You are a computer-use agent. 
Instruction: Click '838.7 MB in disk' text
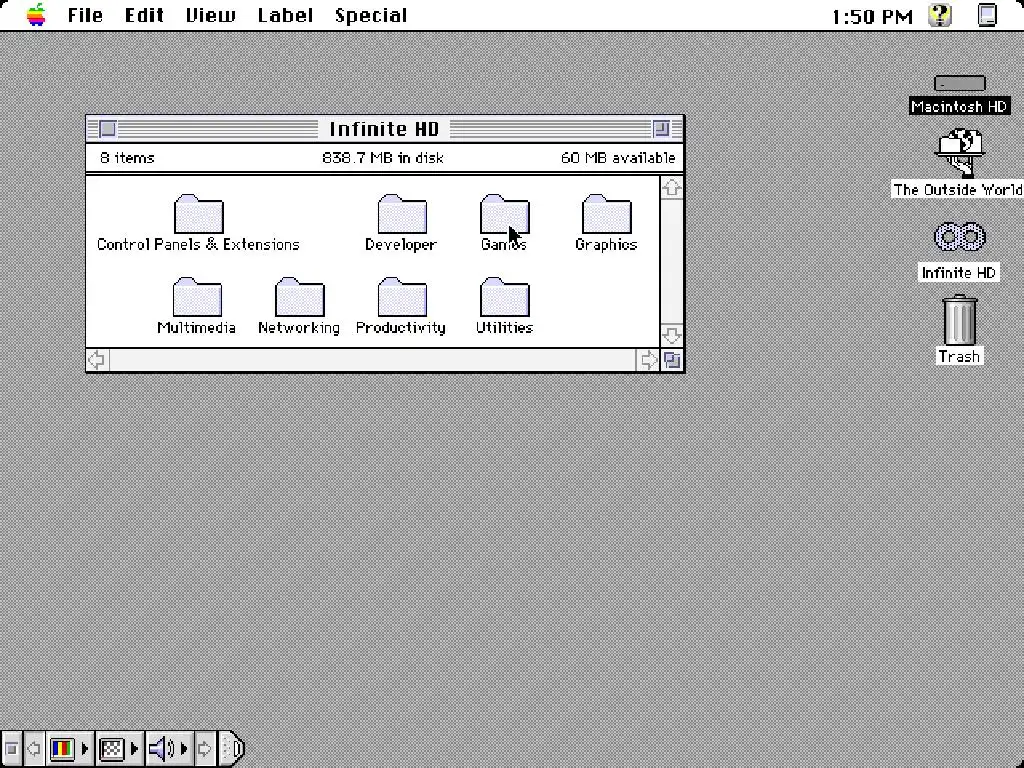coord(383,157)
